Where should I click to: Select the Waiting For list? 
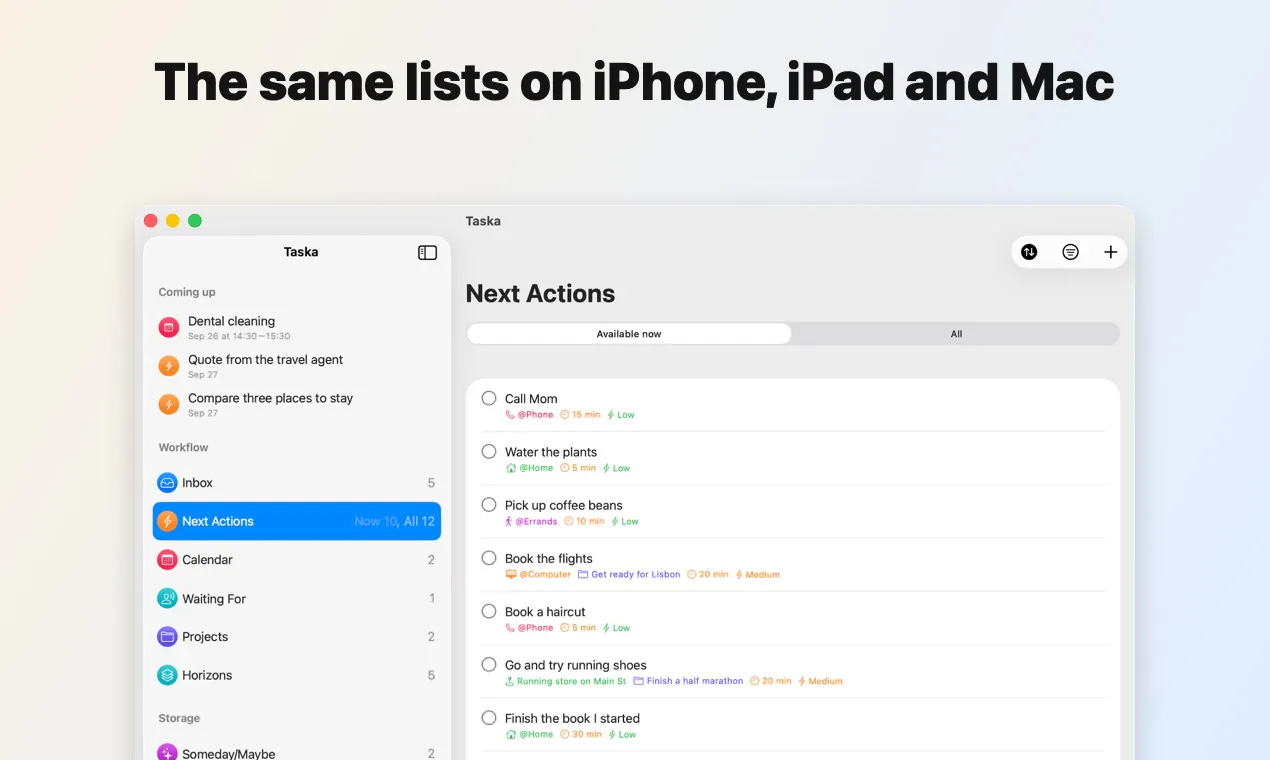coord(296,598)
